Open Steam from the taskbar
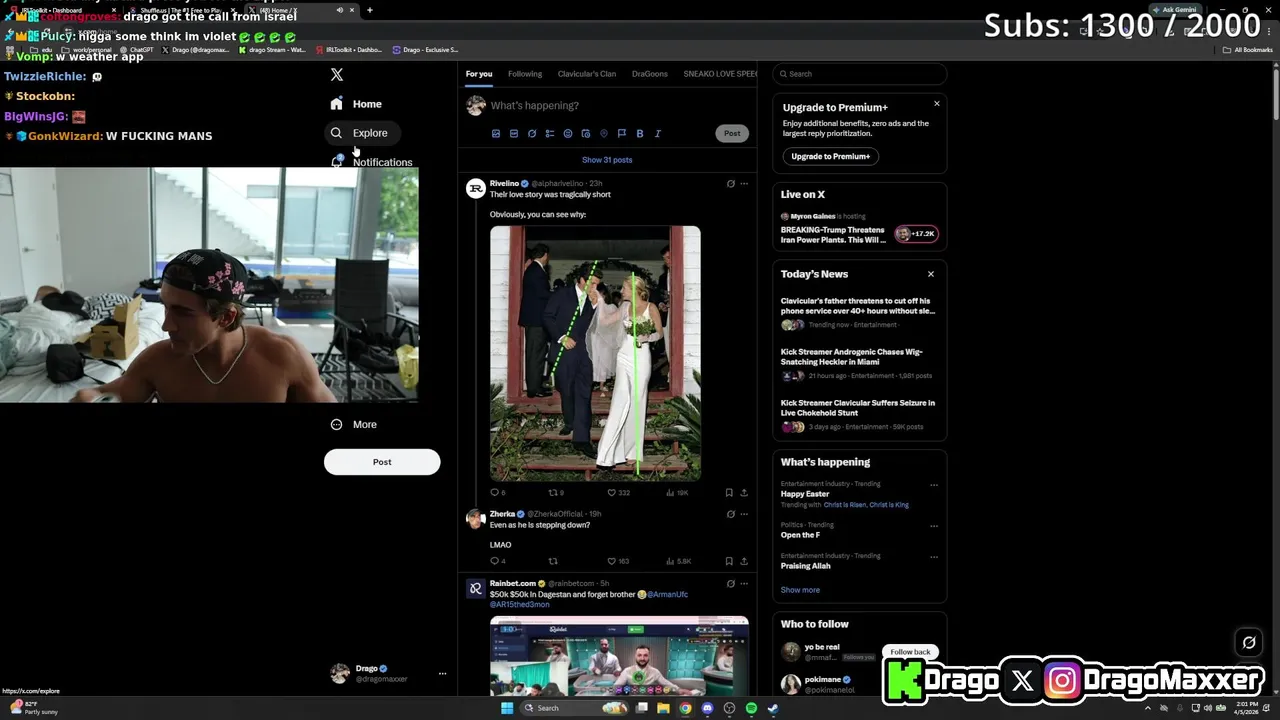The height and width of the screenshot is (720, 1280). 773,708
